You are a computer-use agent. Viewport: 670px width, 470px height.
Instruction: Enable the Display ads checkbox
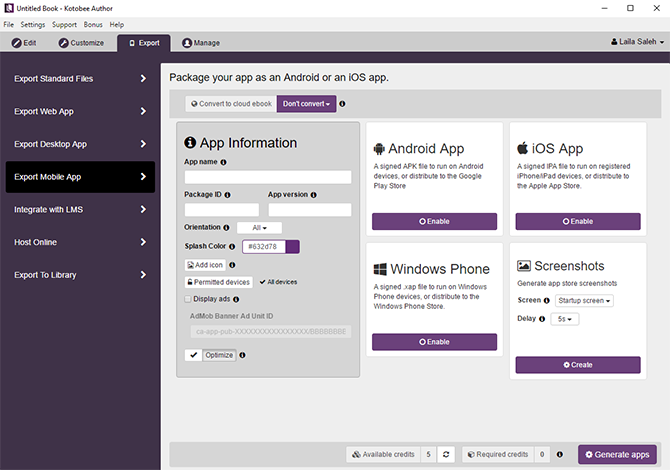pos(189,299)
